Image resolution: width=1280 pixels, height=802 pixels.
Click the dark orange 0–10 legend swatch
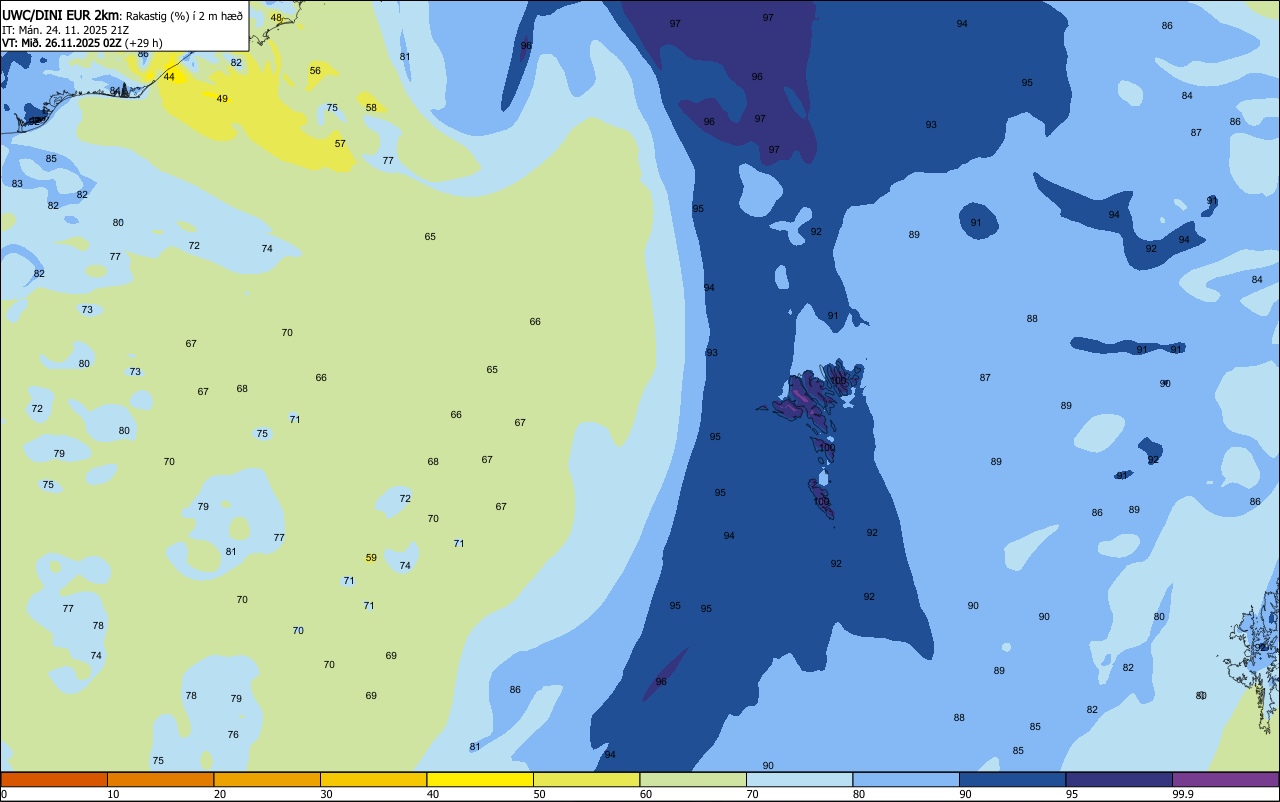click(x=54, y=779)
